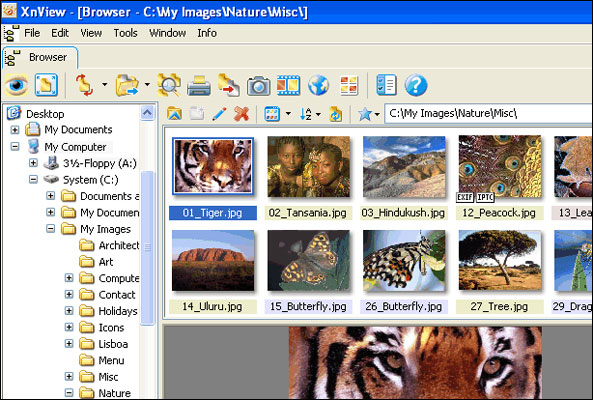Click the globe Web page icon
593x400 pixels.
coord(318,85)
